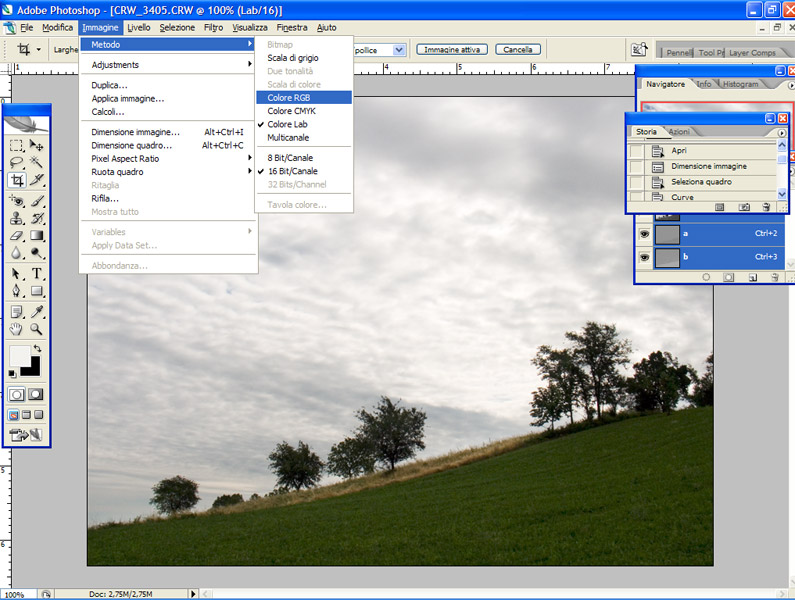This screenshot has height=600, width=795.
Task: Select the Magic Wand tool
Action: coord(37,162)
